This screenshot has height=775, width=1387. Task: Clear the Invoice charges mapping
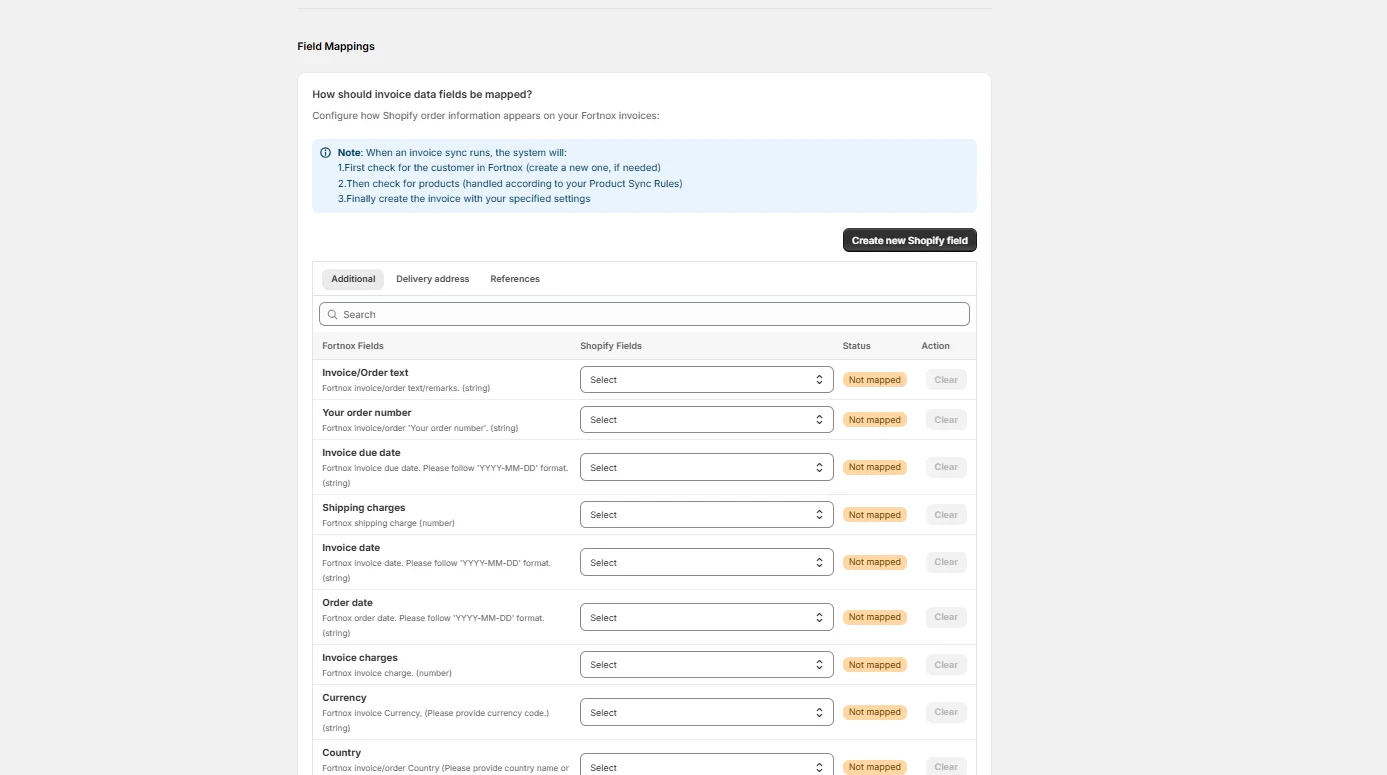[x=946, y=665]
